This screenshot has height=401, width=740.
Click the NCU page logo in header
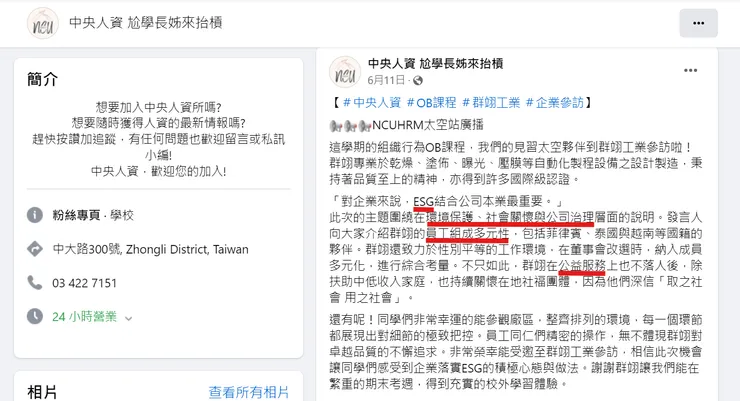click(43, 23)
